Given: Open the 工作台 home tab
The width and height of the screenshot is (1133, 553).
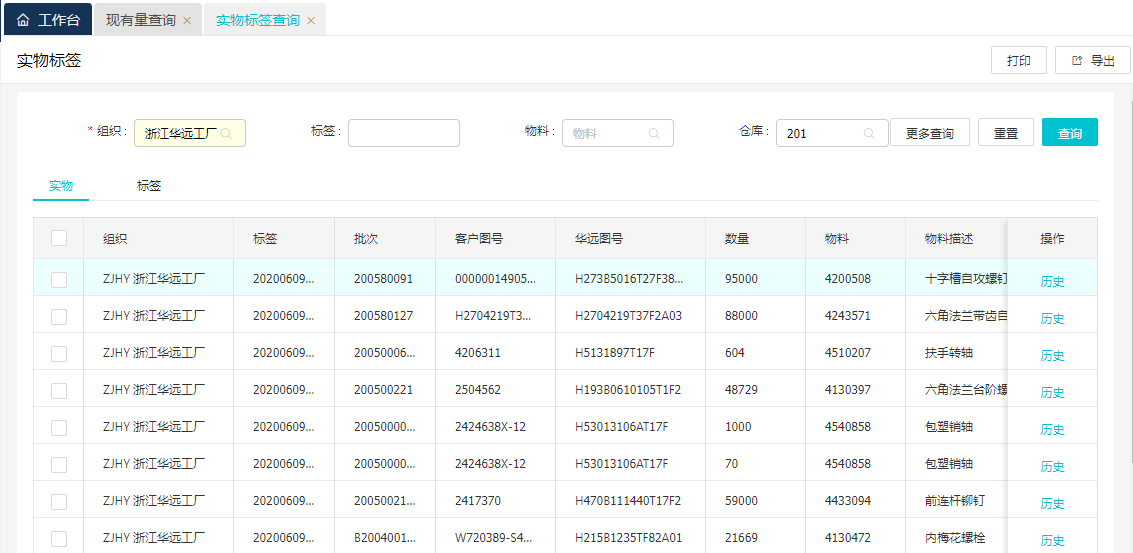Looking at the screenshot, I should pyautogui.click(x=48, y=20).
